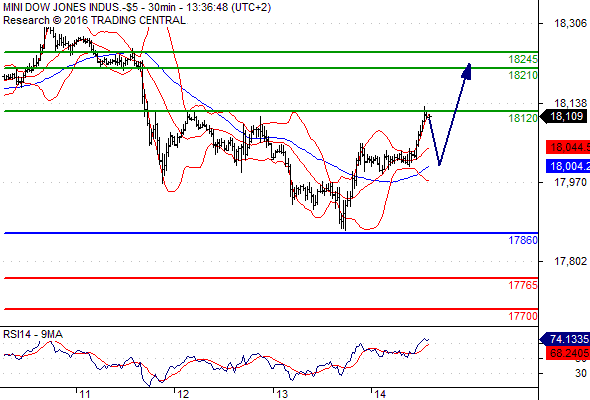Screen dimensions: 590x400
Task: Select the red 17765 support label
Action: click(x=523, y=285)
